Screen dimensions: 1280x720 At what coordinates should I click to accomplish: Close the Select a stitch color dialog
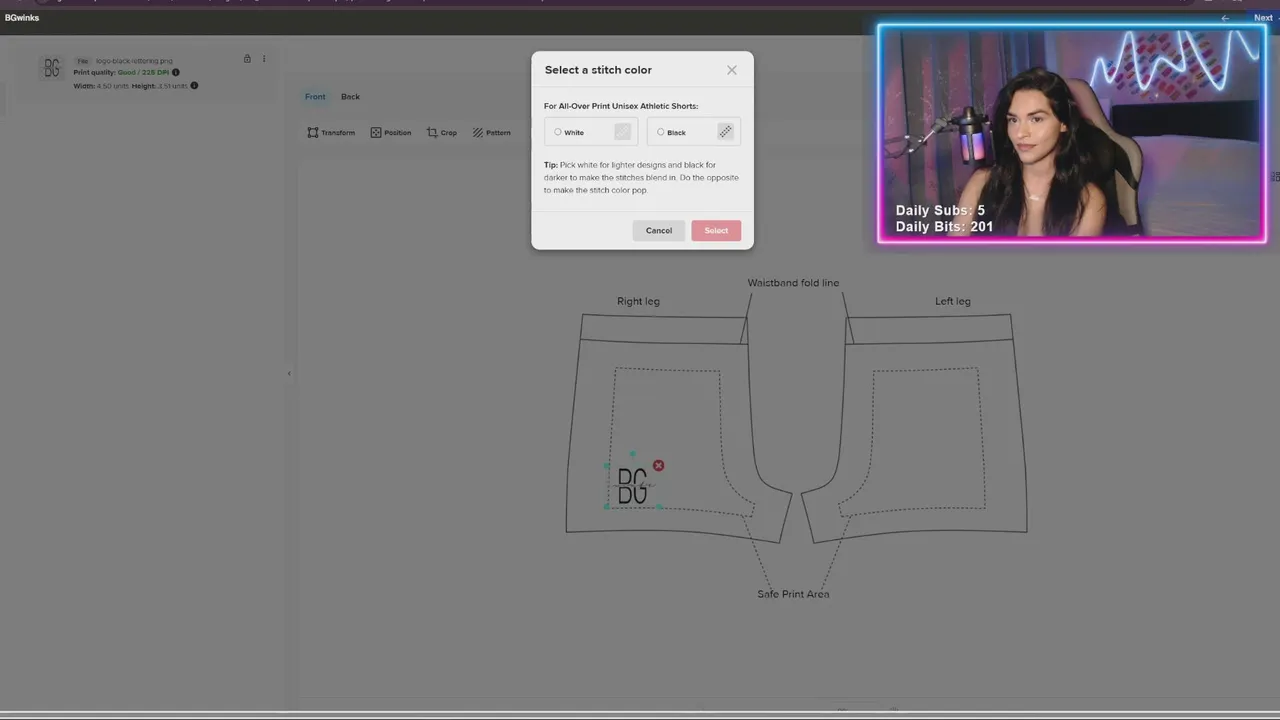coord(732,70)
